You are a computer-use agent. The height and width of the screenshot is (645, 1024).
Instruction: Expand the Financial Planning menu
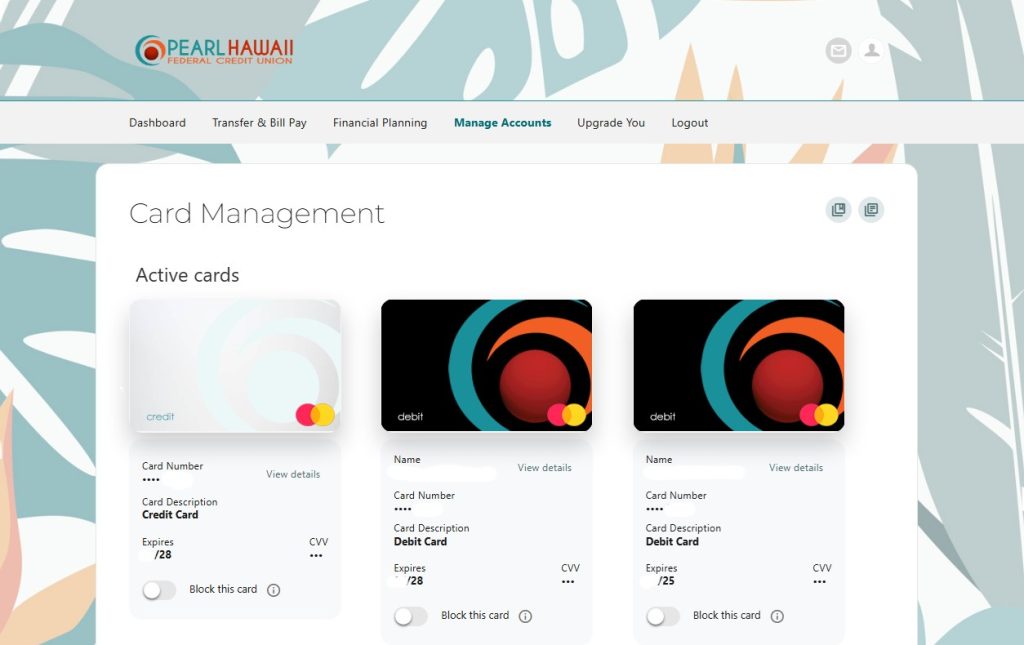point(380,123)
